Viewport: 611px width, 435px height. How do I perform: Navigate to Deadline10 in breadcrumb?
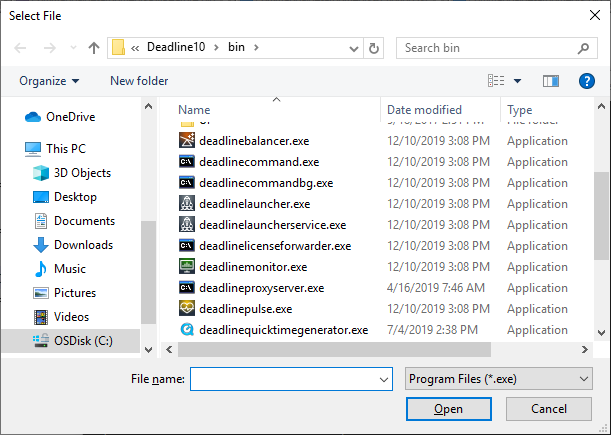176,47
